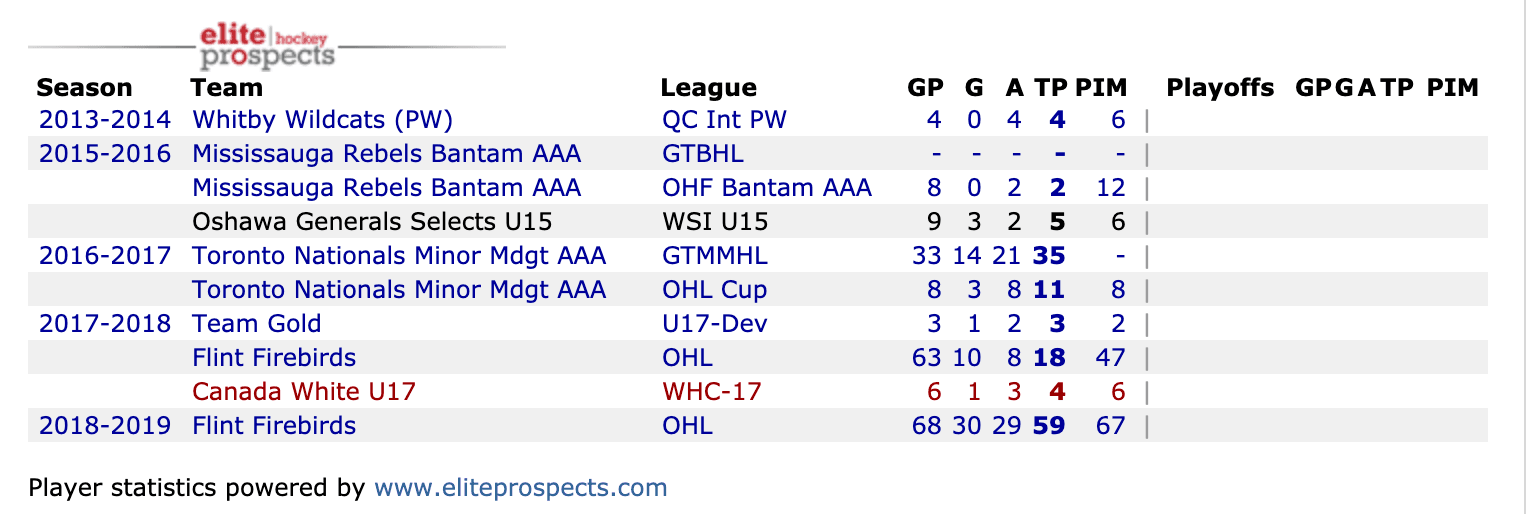Select the Team Gold link
Viewport: 1526px width, 514px height.
pos(257,324)
